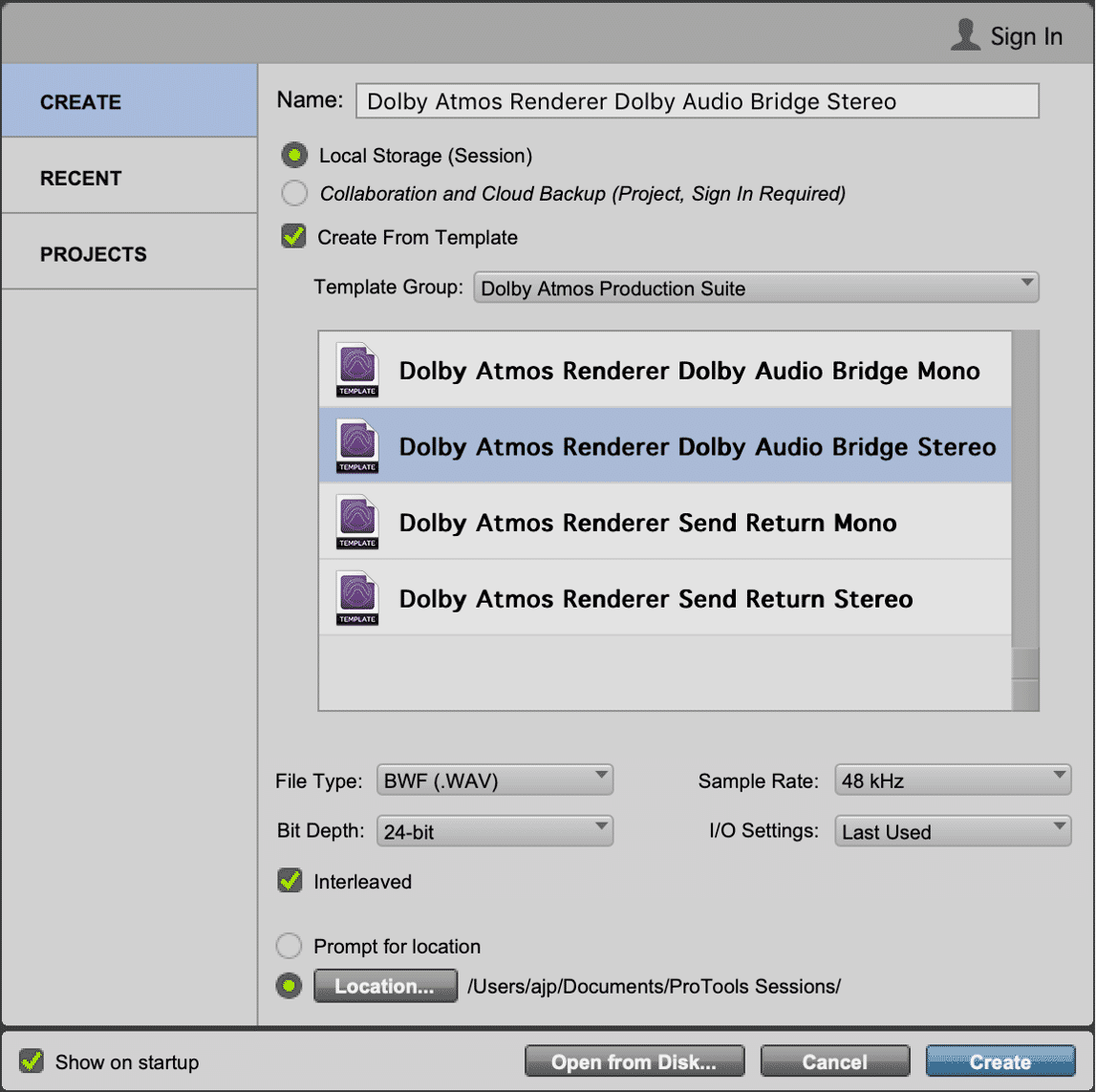Disable Show on startup checkbox
1096x1092 pixels.
click(x=32, y=1061)
